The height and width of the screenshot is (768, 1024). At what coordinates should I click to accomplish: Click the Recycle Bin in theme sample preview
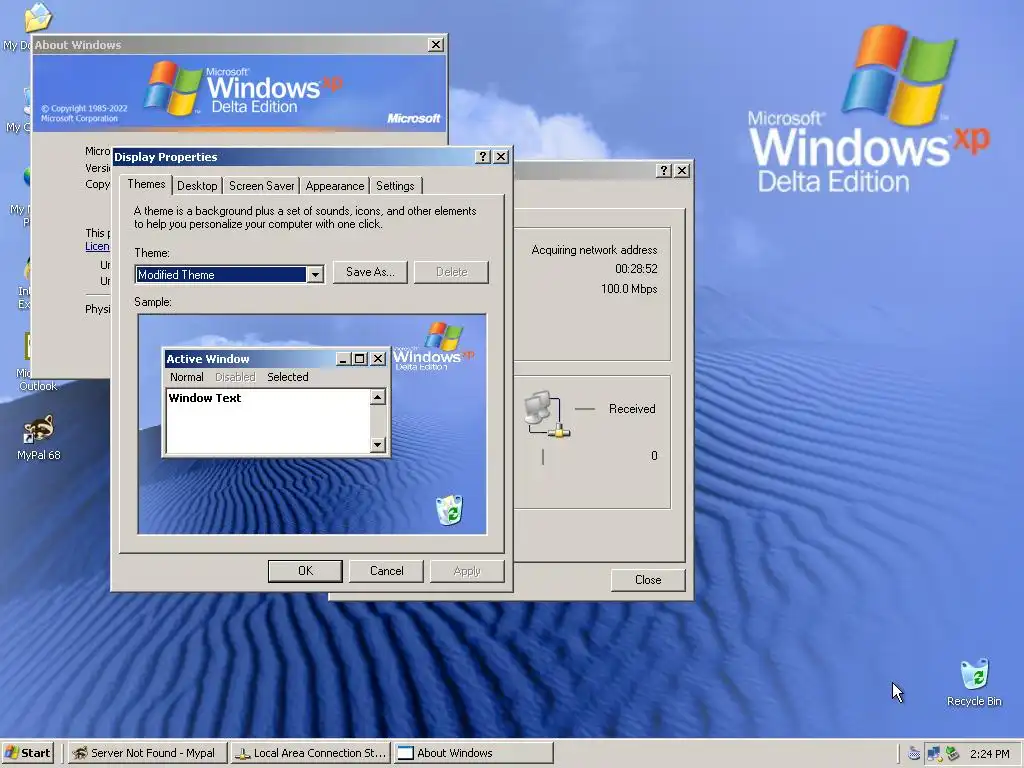coord(450,510)
